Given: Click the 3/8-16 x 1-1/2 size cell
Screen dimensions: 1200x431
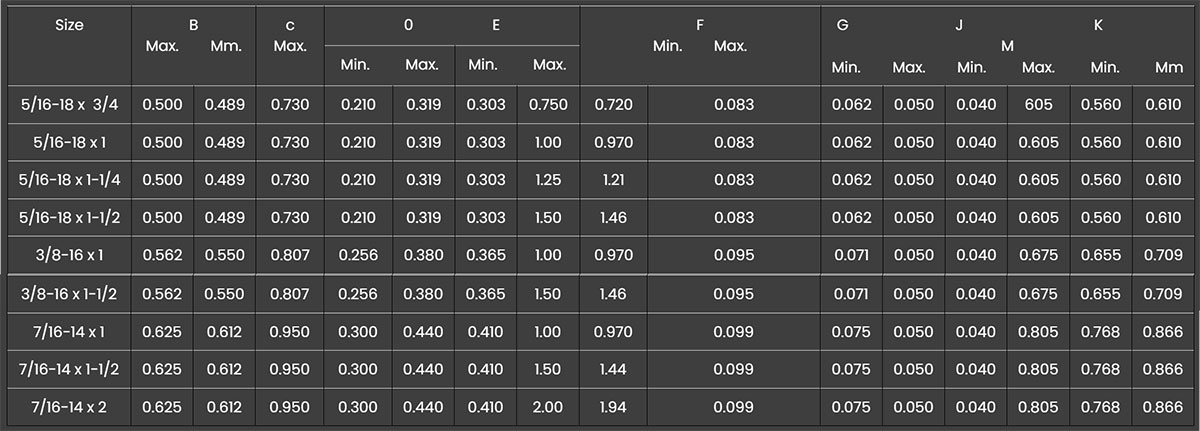Looking at the screenshot, I should click(x=69, y=294).
